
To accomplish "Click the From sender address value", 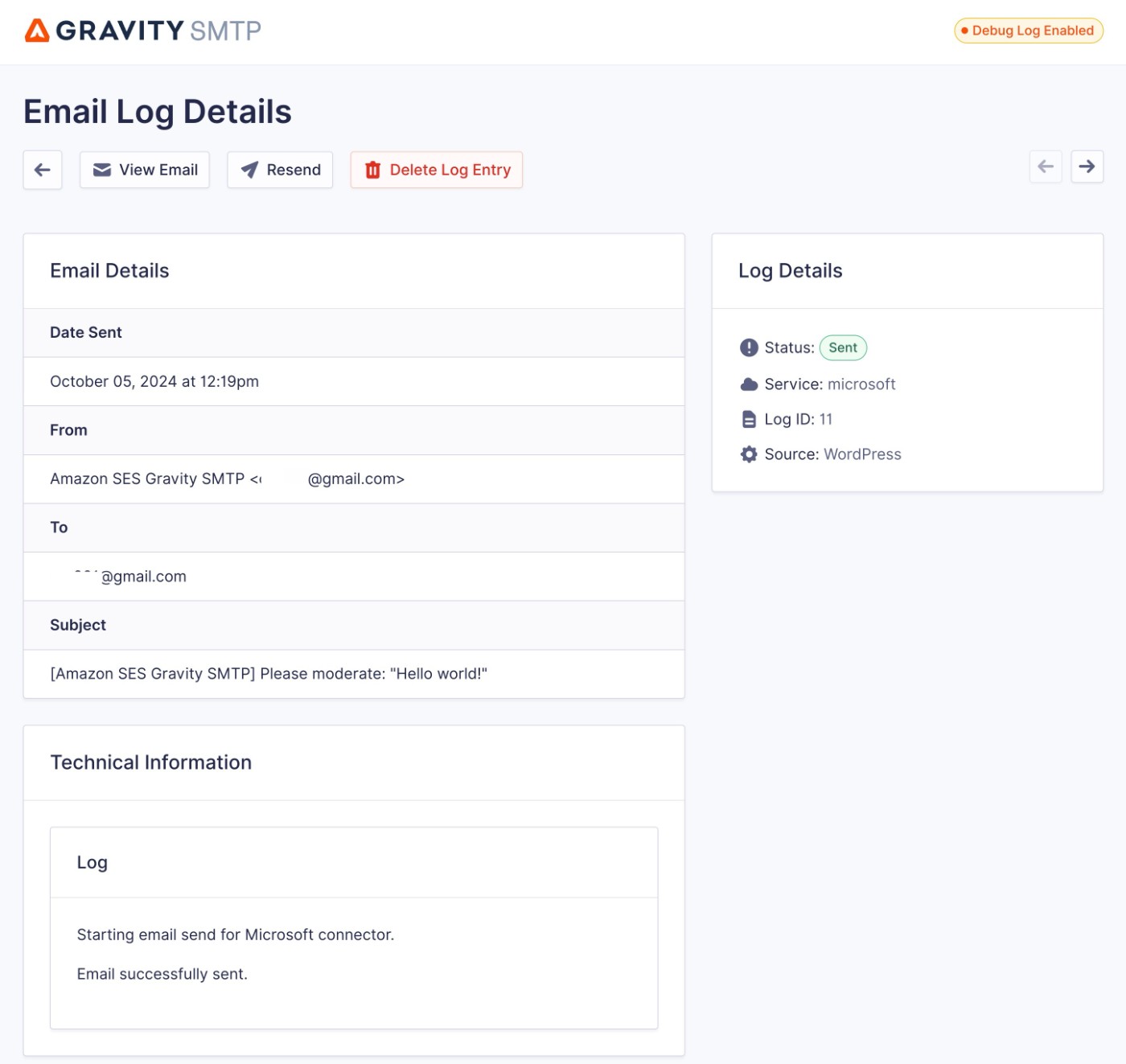I will point(227,479).
